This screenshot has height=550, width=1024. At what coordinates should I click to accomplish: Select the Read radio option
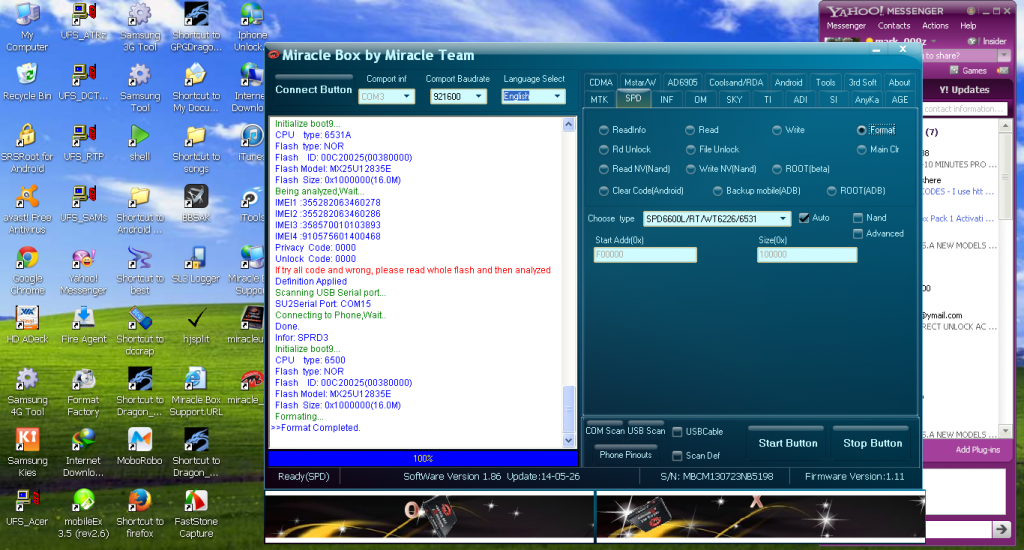coord(701,130)
